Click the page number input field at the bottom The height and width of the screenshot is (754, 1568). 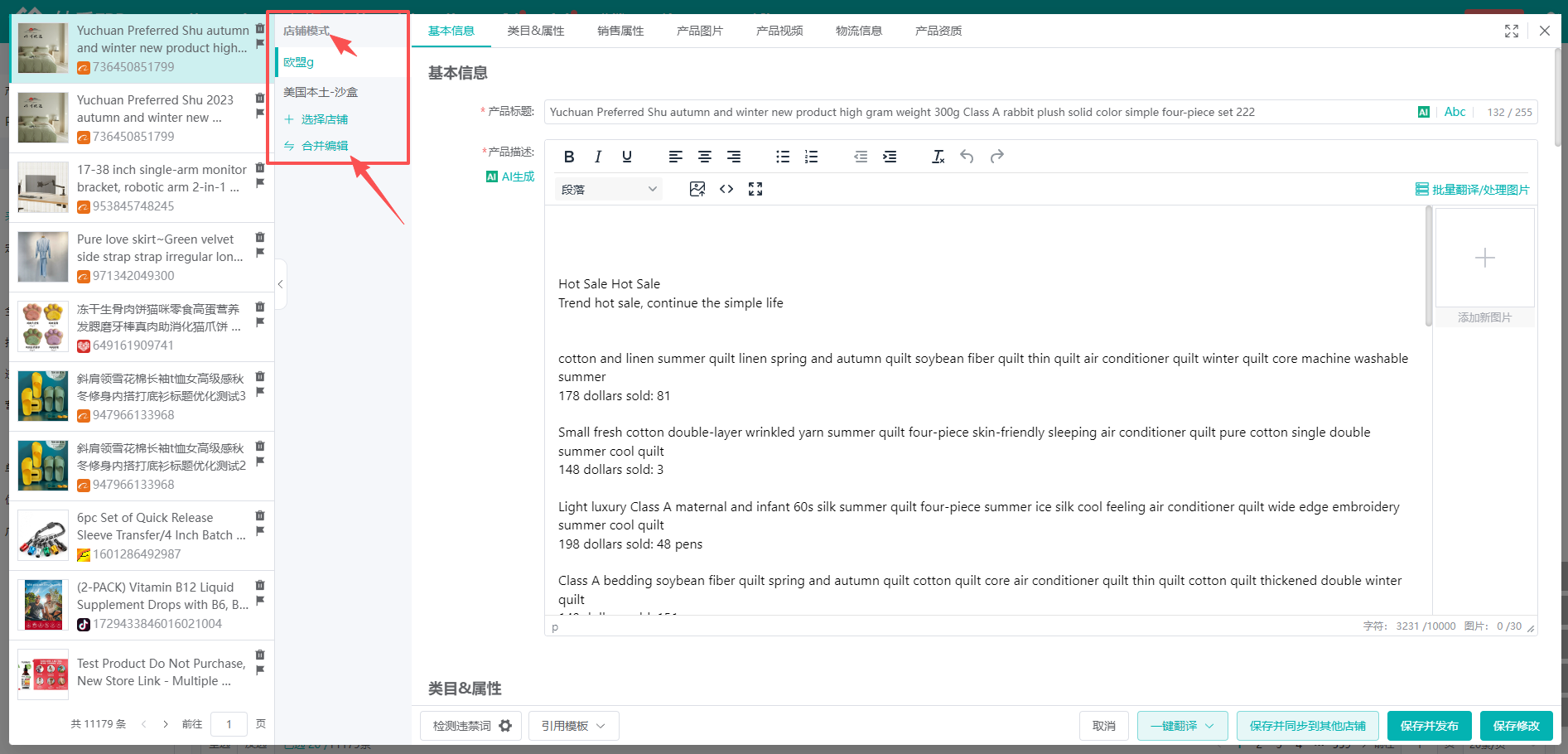click(229, 723)
